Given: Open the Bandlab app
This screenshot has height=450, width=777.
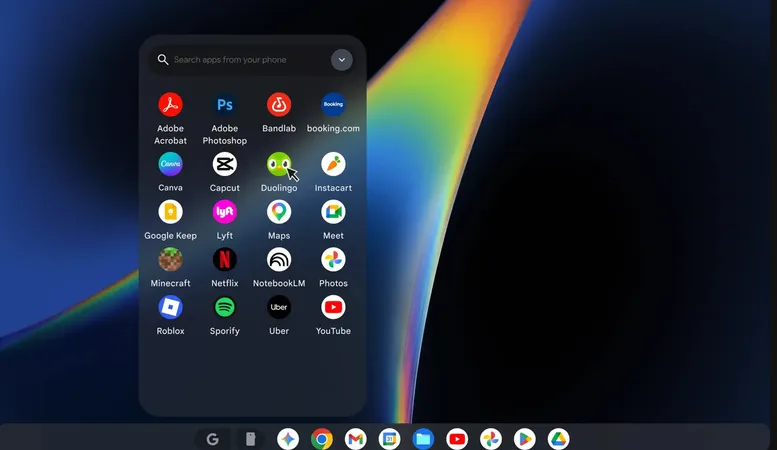Looking at the screenshot, I should (279, 105).
